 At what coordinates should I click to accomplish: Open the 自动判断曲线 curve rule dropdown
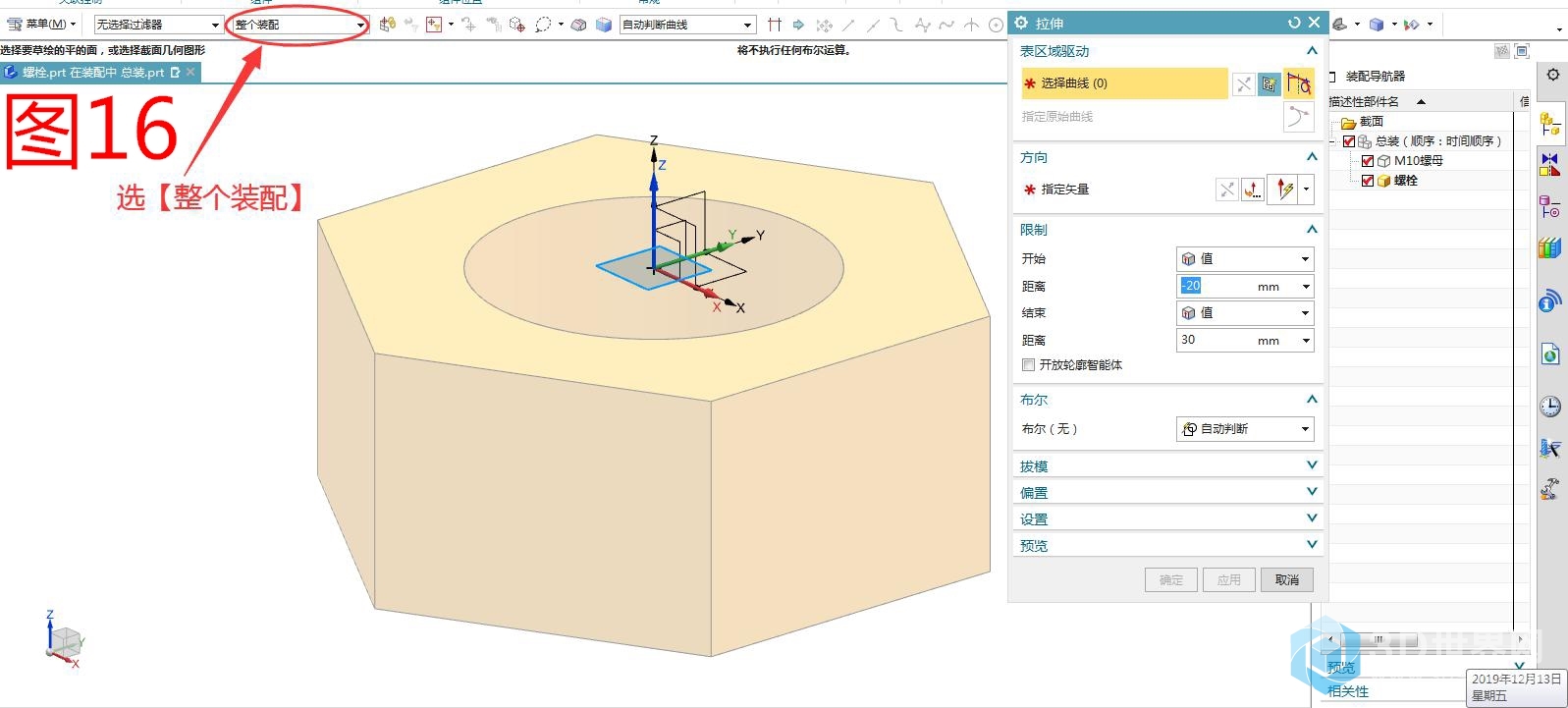click(687, 25)
